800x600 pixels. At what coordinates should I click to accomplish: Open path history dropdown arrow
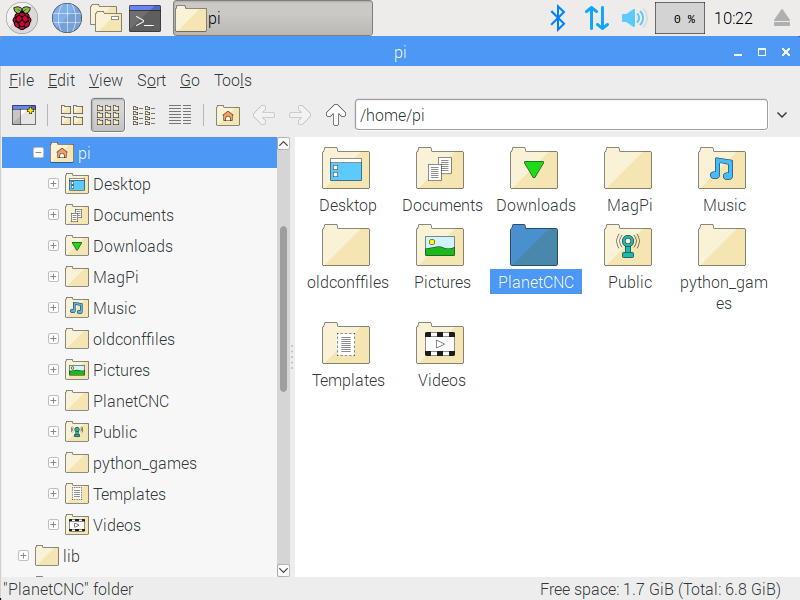click(782, 115)
